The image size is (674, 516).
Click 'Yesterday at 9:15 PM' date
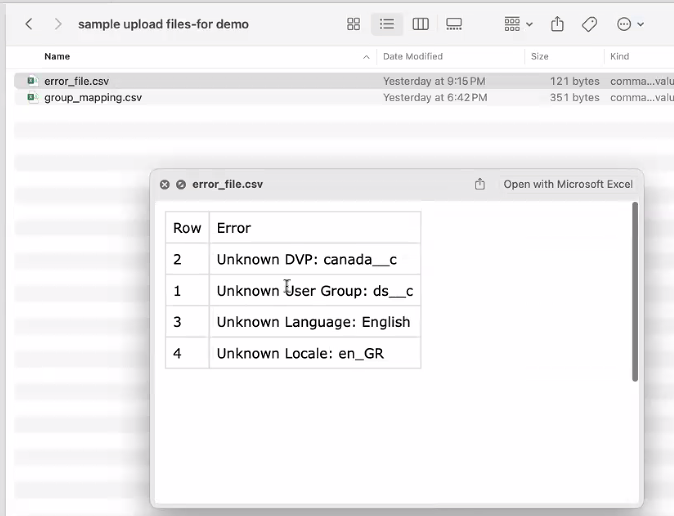[434, 81]
